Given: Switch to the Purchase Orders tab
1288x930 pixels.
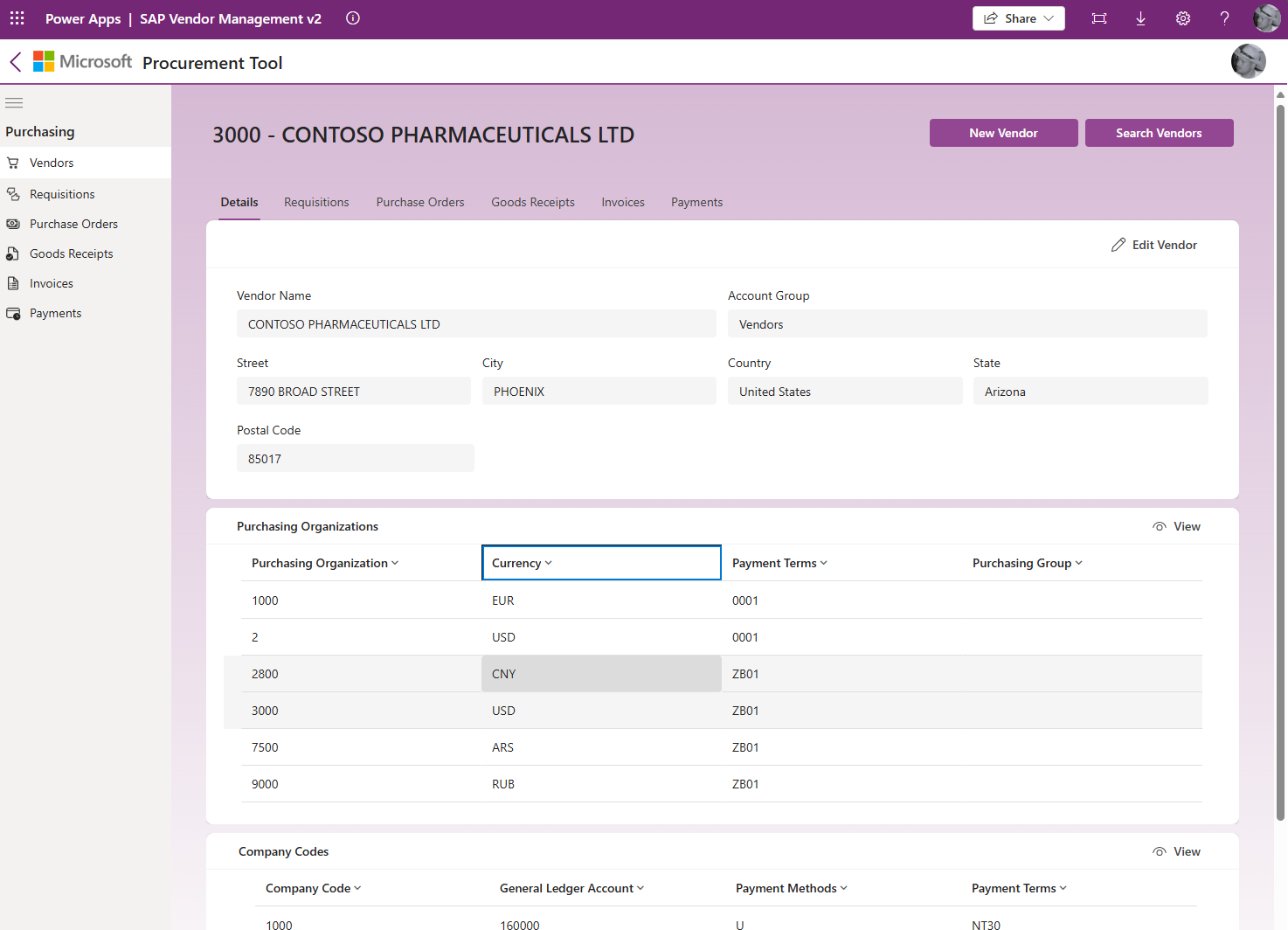Looking at the screenshot, I should click(419, 202).
